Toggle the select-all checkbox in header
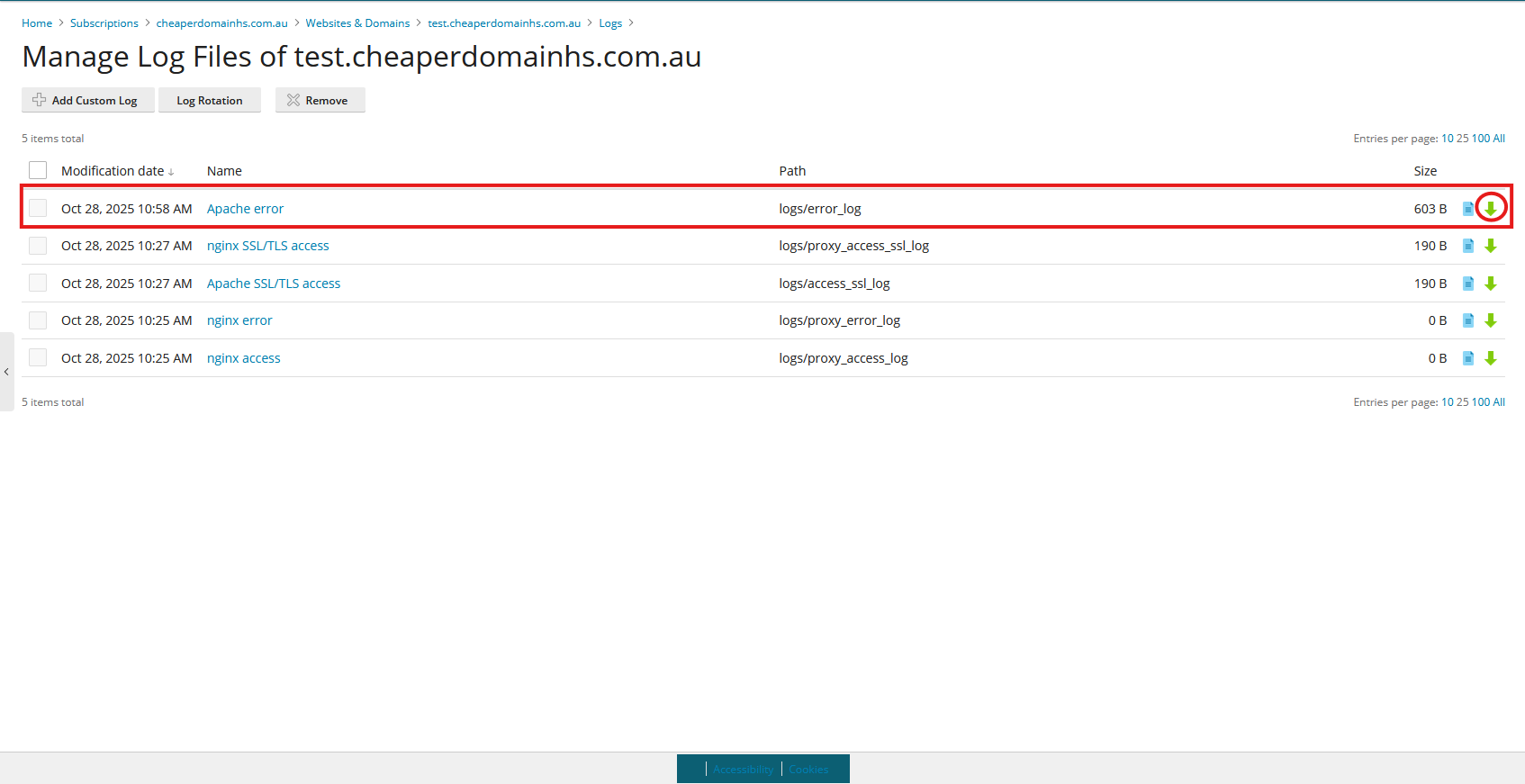1525x784 pixels. click(x=38, y=170)
